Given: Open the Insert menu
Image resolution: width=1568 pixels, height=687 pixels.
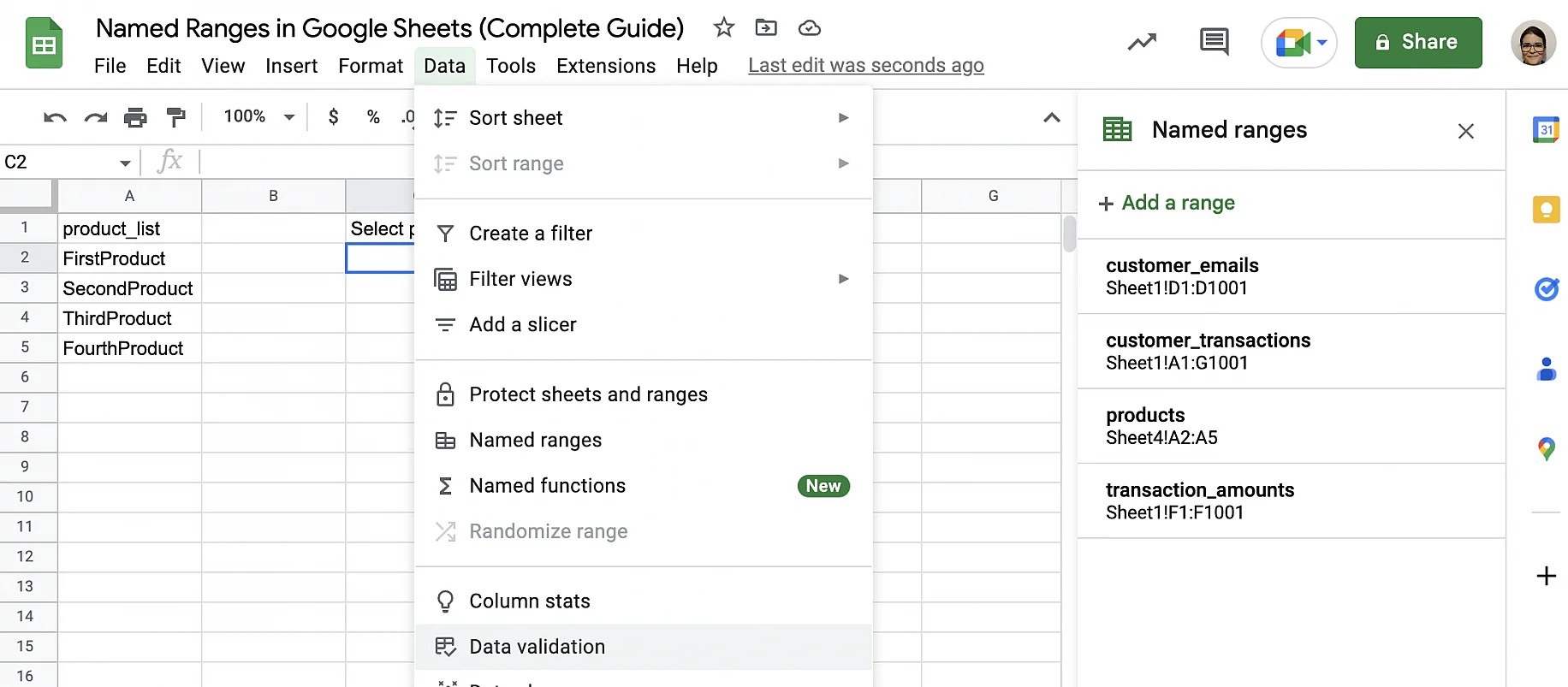Looking at the screenshot, I should click(291, 66).
